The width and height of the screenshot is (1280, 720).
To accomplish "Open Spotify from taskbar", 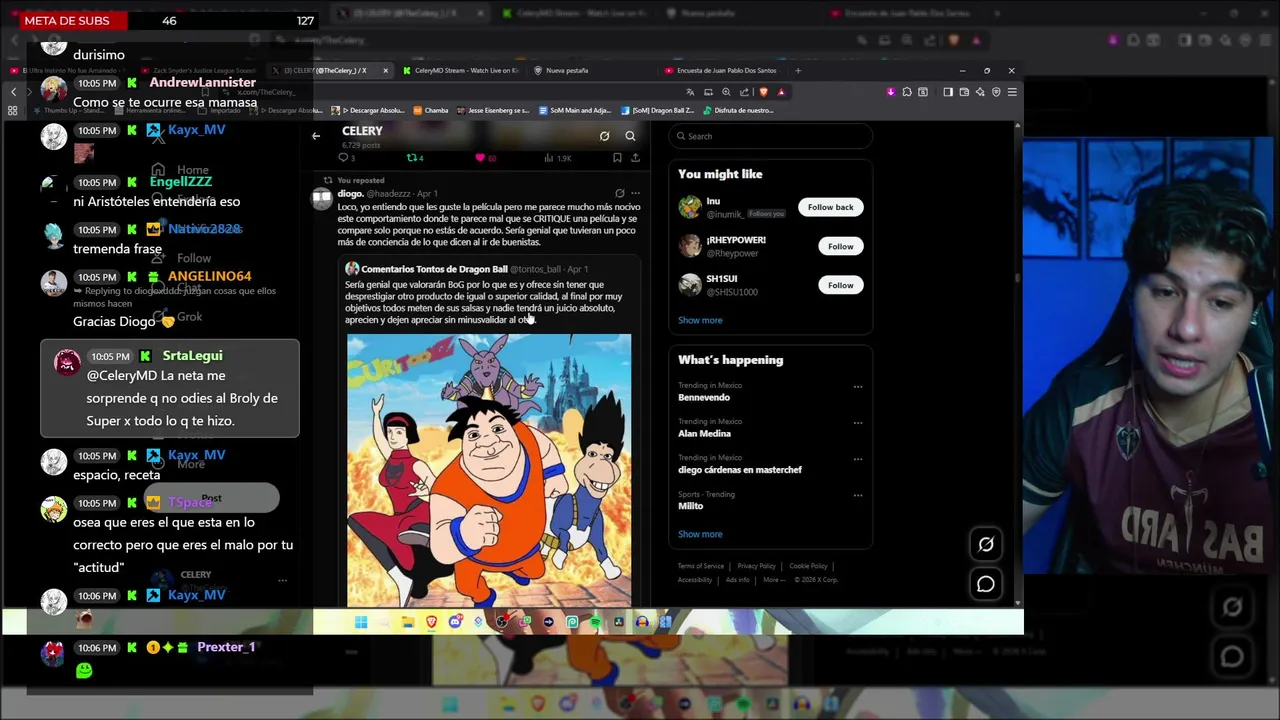I will tap(596, 622).
